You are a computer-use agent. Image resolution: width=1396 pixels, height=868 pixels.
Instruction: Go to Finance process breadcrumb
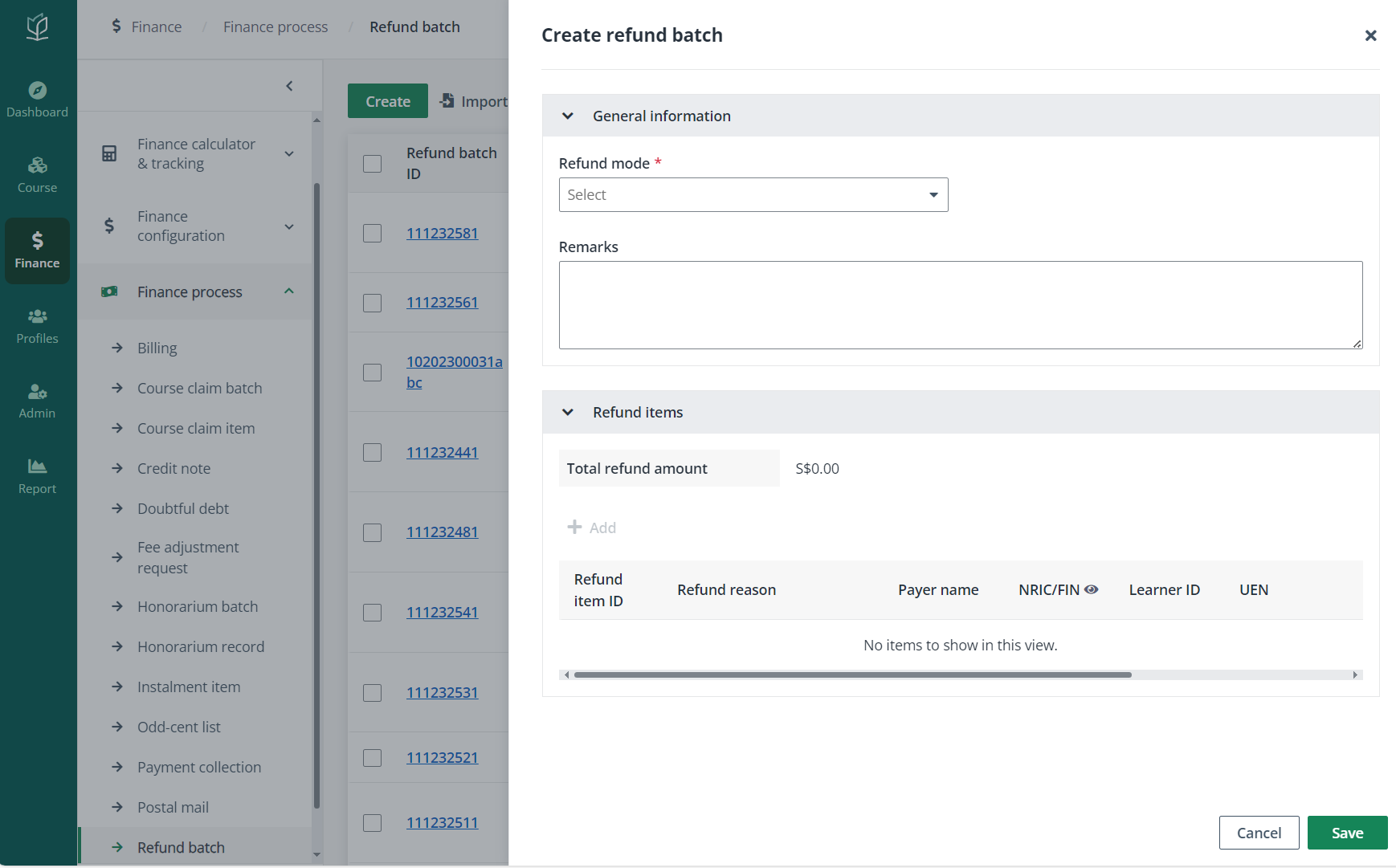point(276,26)
